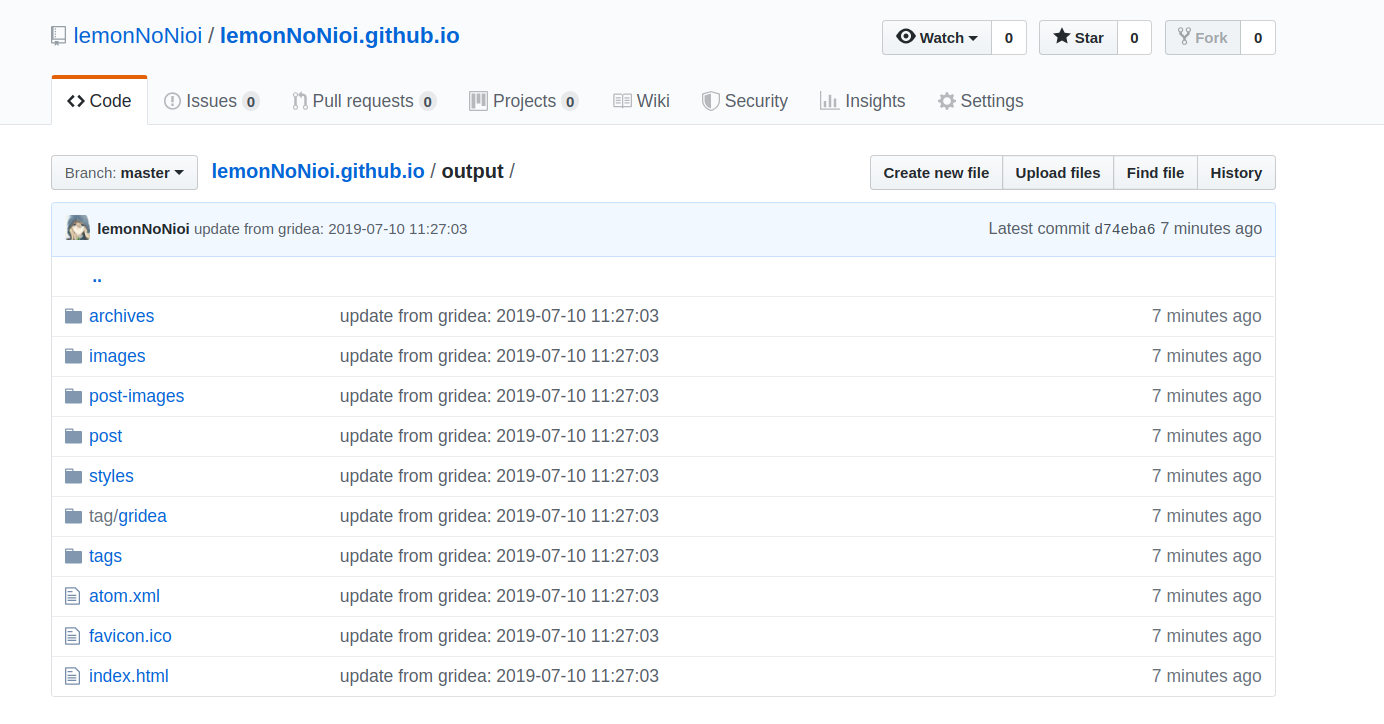The image size is (1384, 724).
Task: Click the Create new file button
Action: pos(935,172)
